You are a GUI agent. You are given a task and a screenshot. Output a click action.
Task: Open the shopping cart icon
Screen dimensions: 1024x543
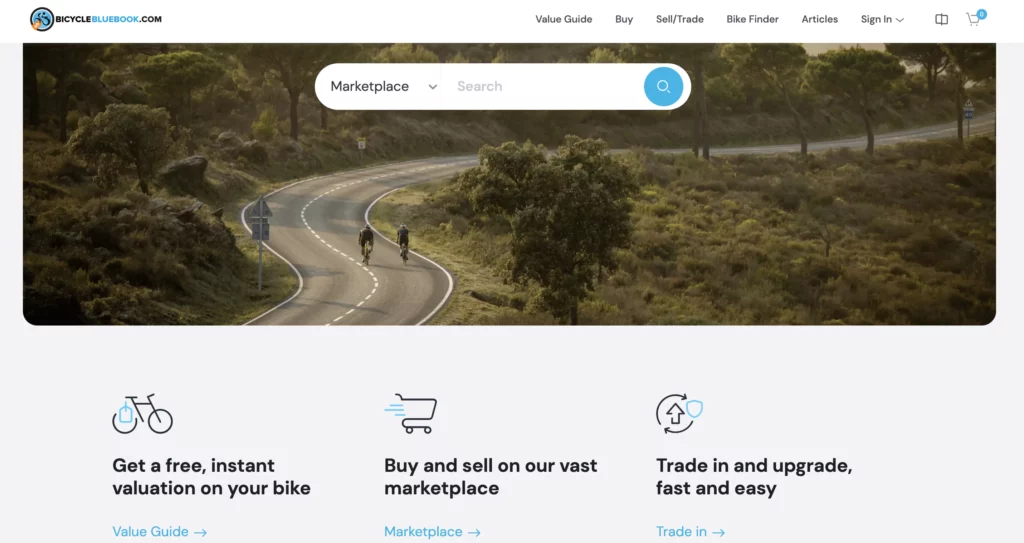[973, 20]
